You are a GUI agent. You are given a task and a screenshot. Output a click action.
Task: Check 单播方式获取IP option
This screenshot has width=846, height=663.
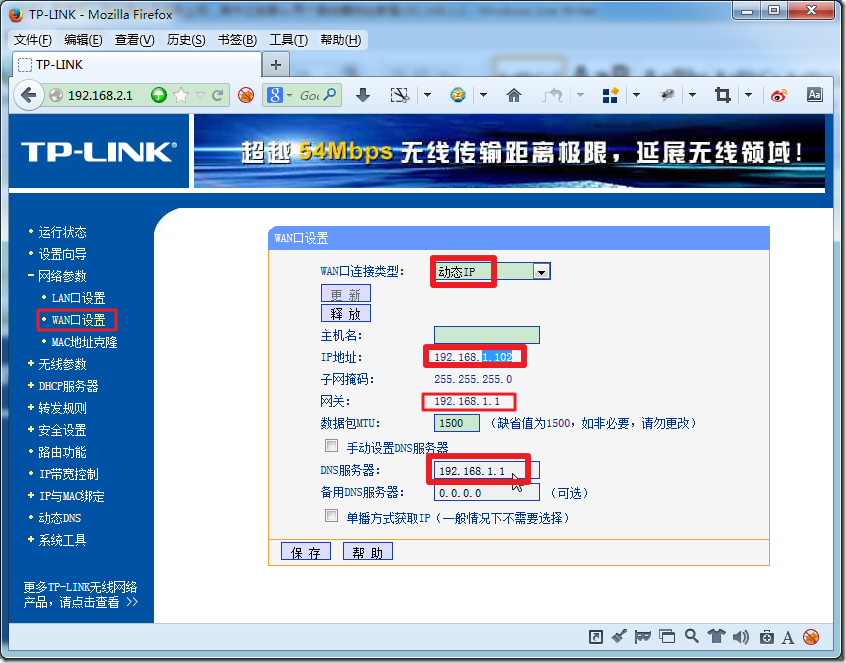pyautogui.click(x=331, y=515)
